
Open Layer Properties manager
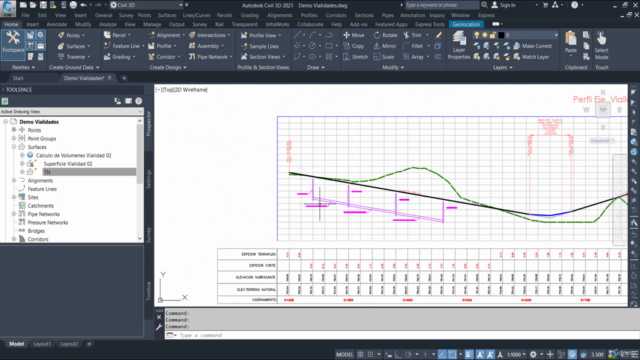tap(459, 46)
